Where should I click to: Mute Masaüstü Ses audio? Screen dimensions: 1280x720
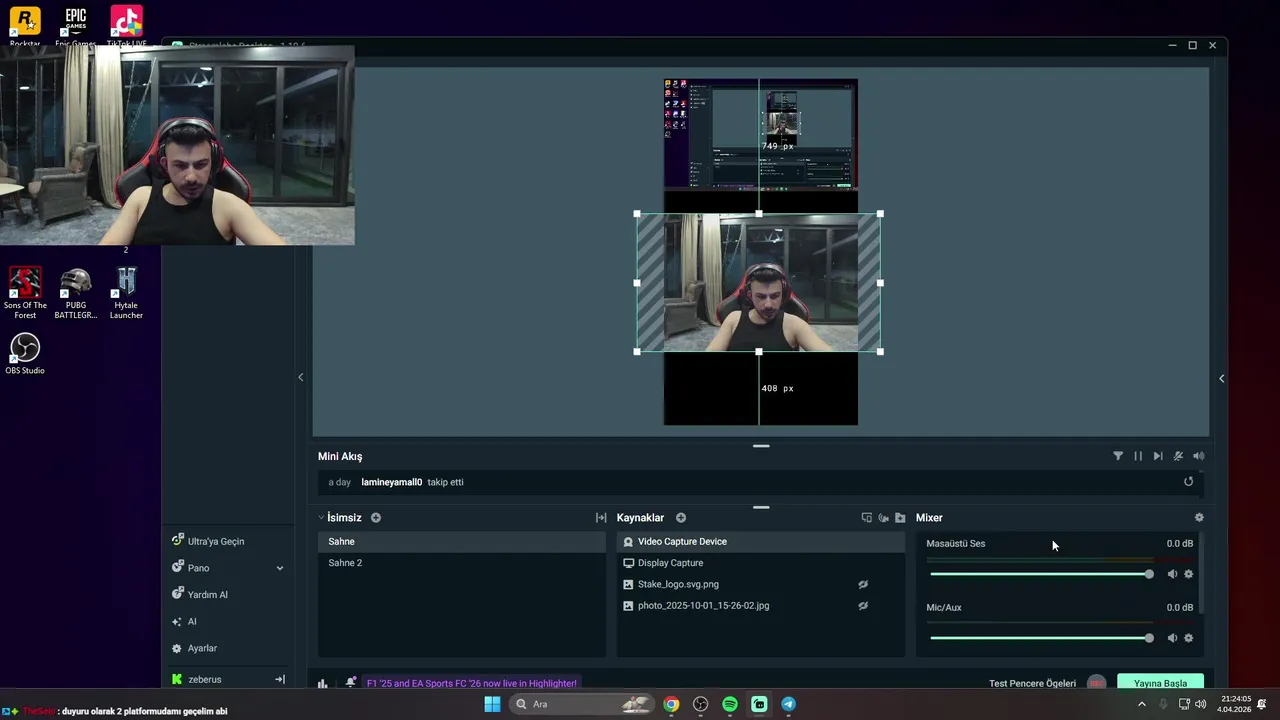tap(1172, 574)
